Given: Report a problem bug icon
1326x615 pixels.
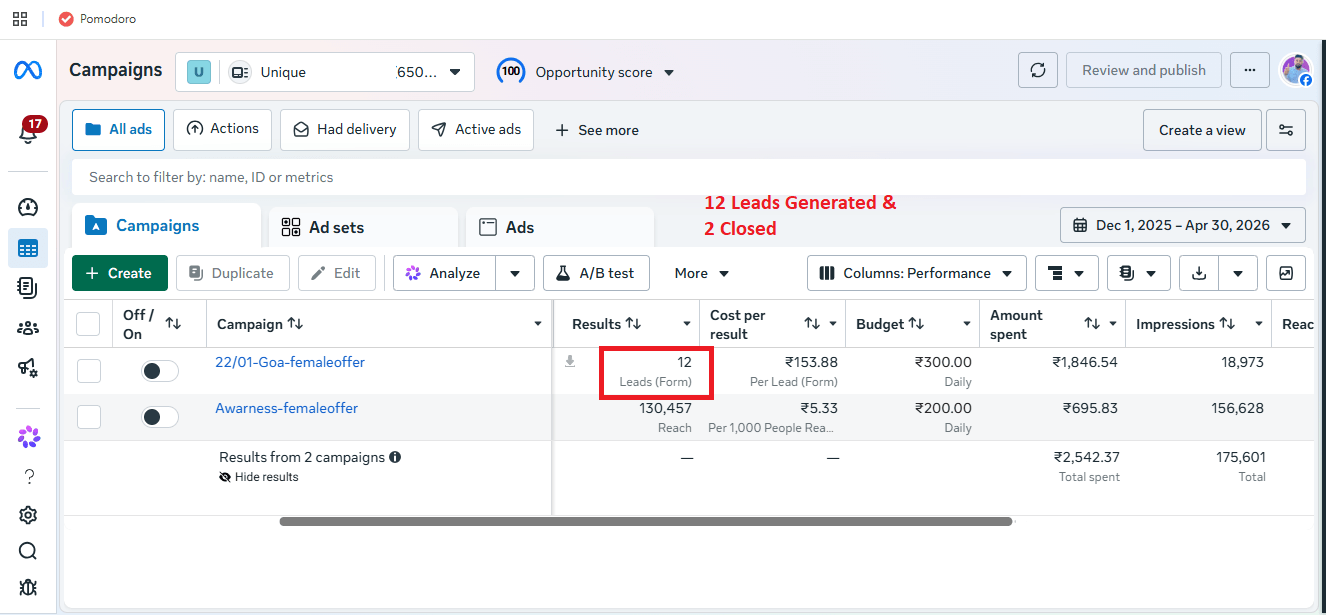Looking at the screenshot, I should (x=28, y=587).
